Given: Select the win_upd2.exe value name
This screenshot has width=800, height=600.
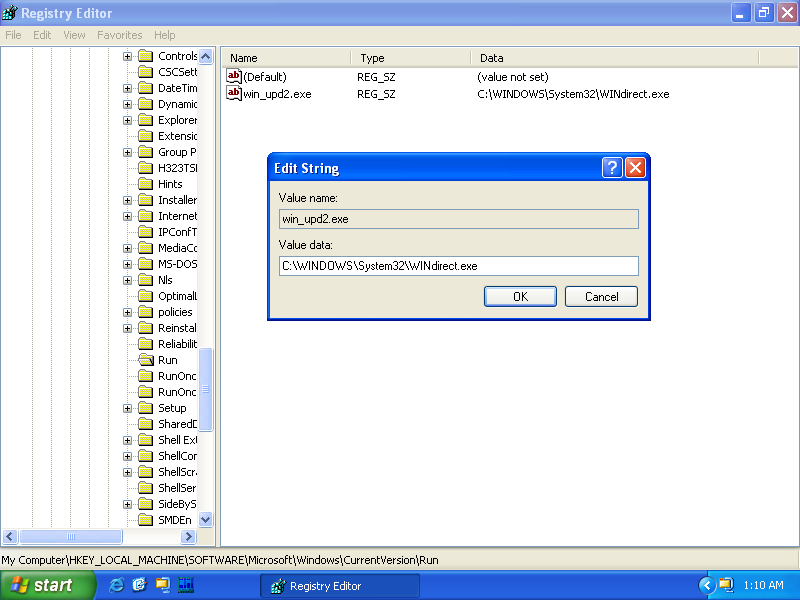Looking at the screenshot, I should [x=277, y=94].
